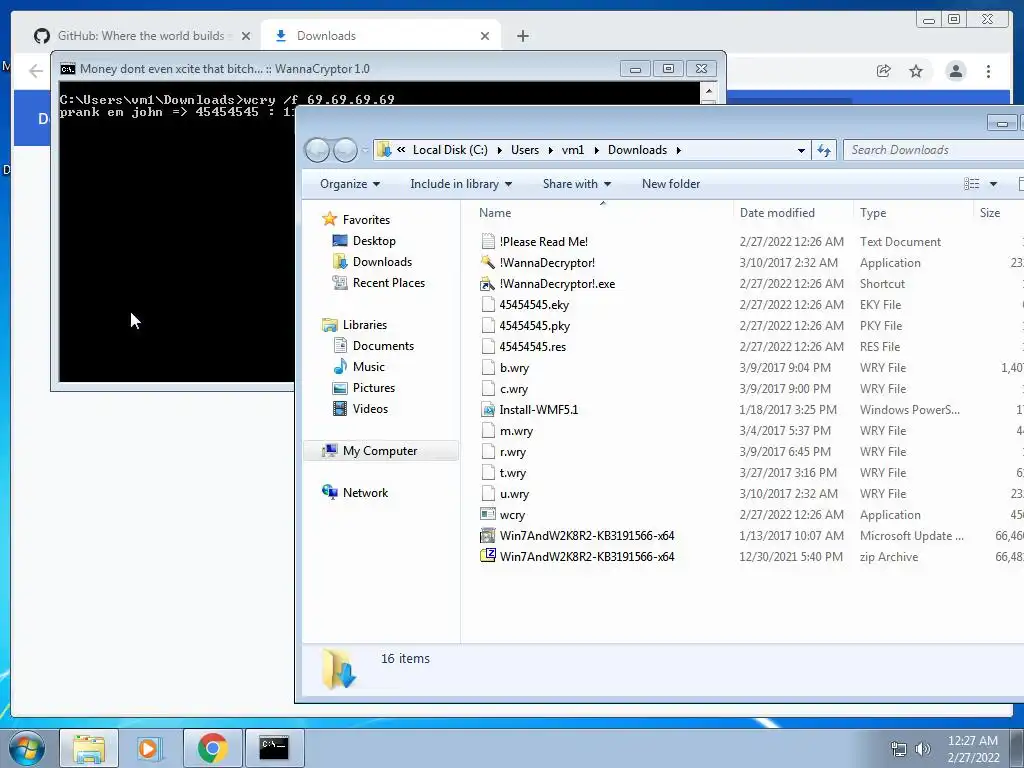Open Windows Explorer from the taskbar

click(x=89, y=748)
